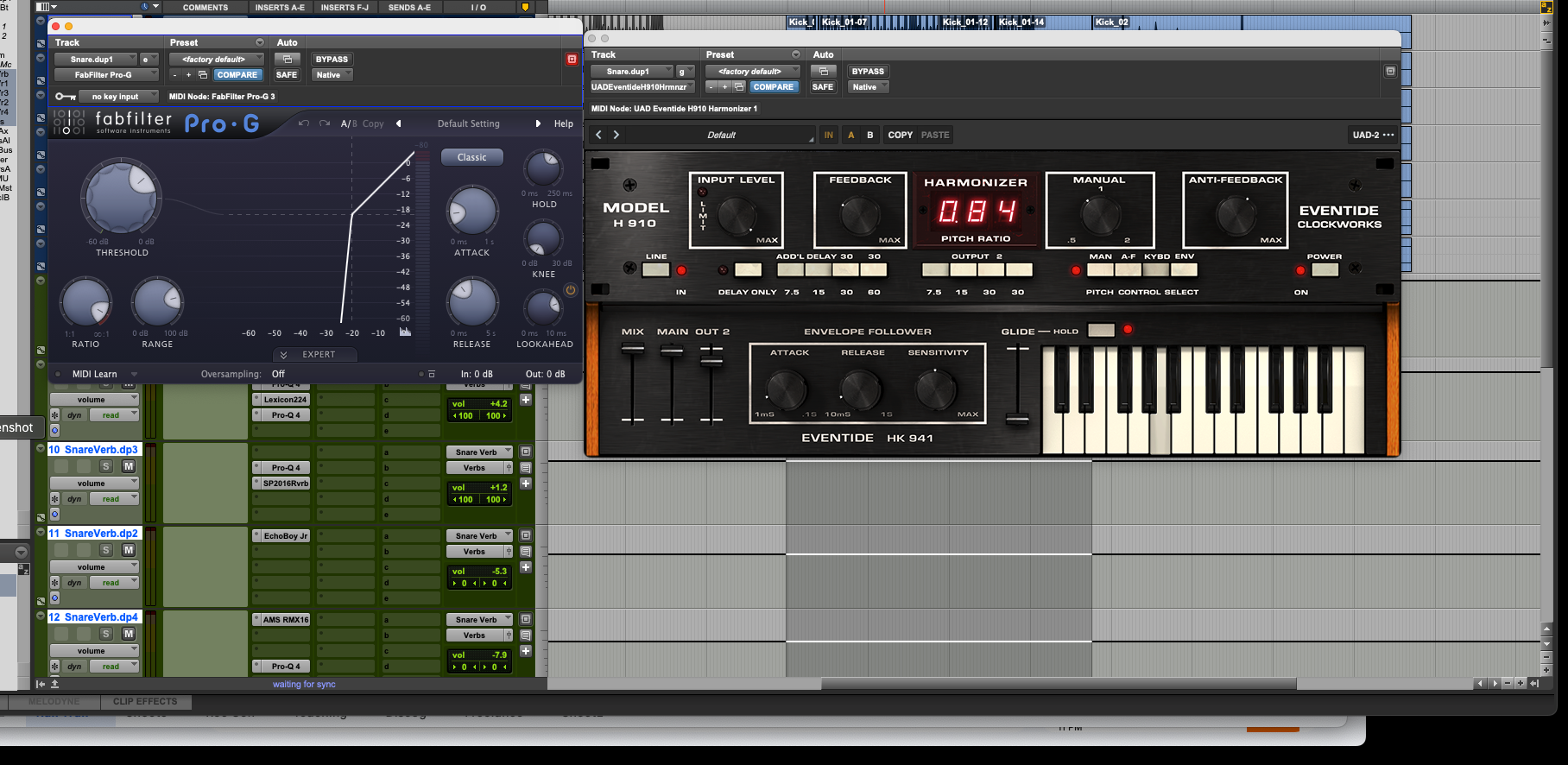Image resolution: width=1568 pixels, height=765 pixels.
Task: Click redo arrow in FabFilter Pro-G
Action: point(325,123)
